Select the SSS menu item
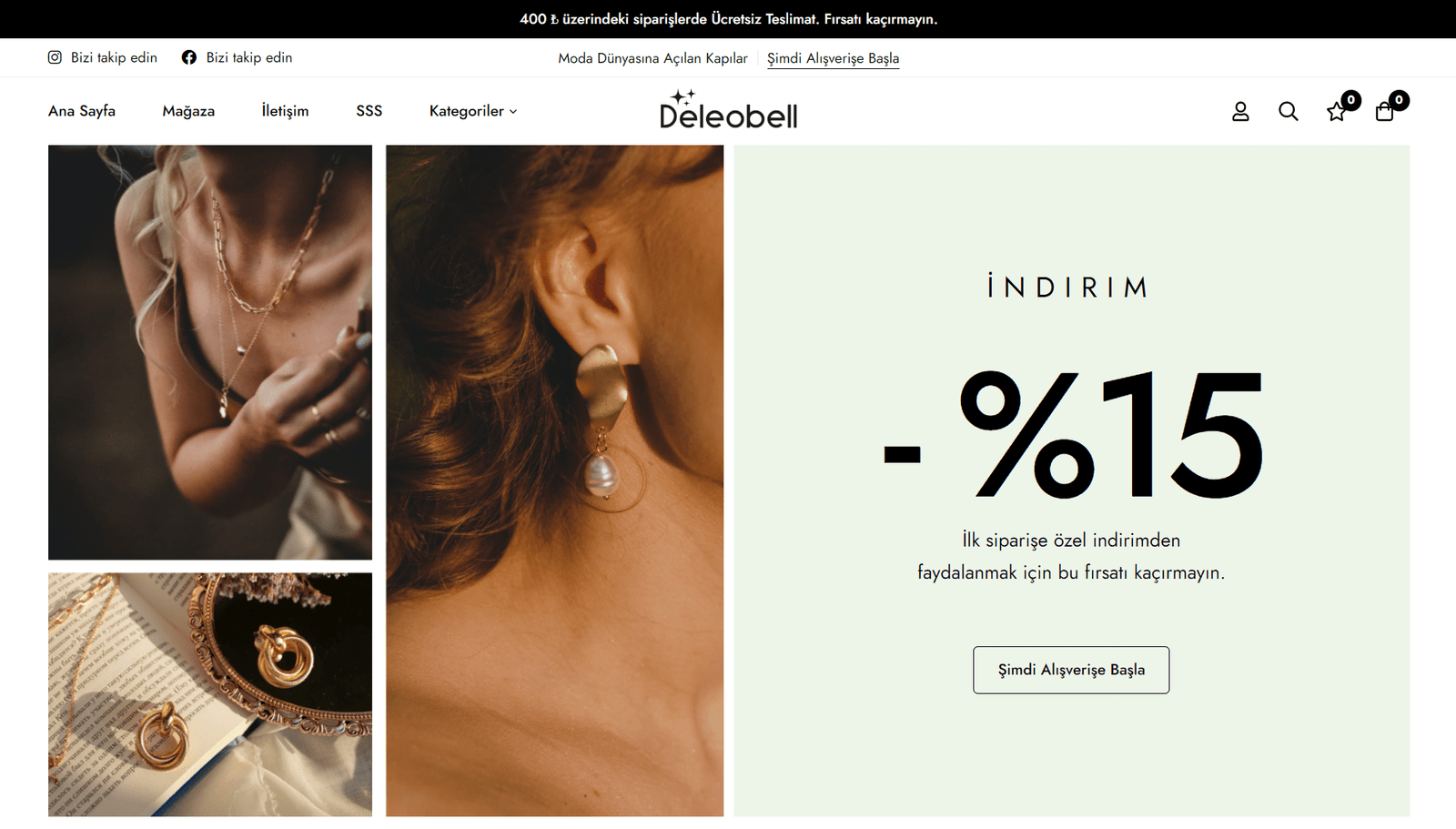The width and height of the screenshot is (1456, 829). [x=369, y=111]
